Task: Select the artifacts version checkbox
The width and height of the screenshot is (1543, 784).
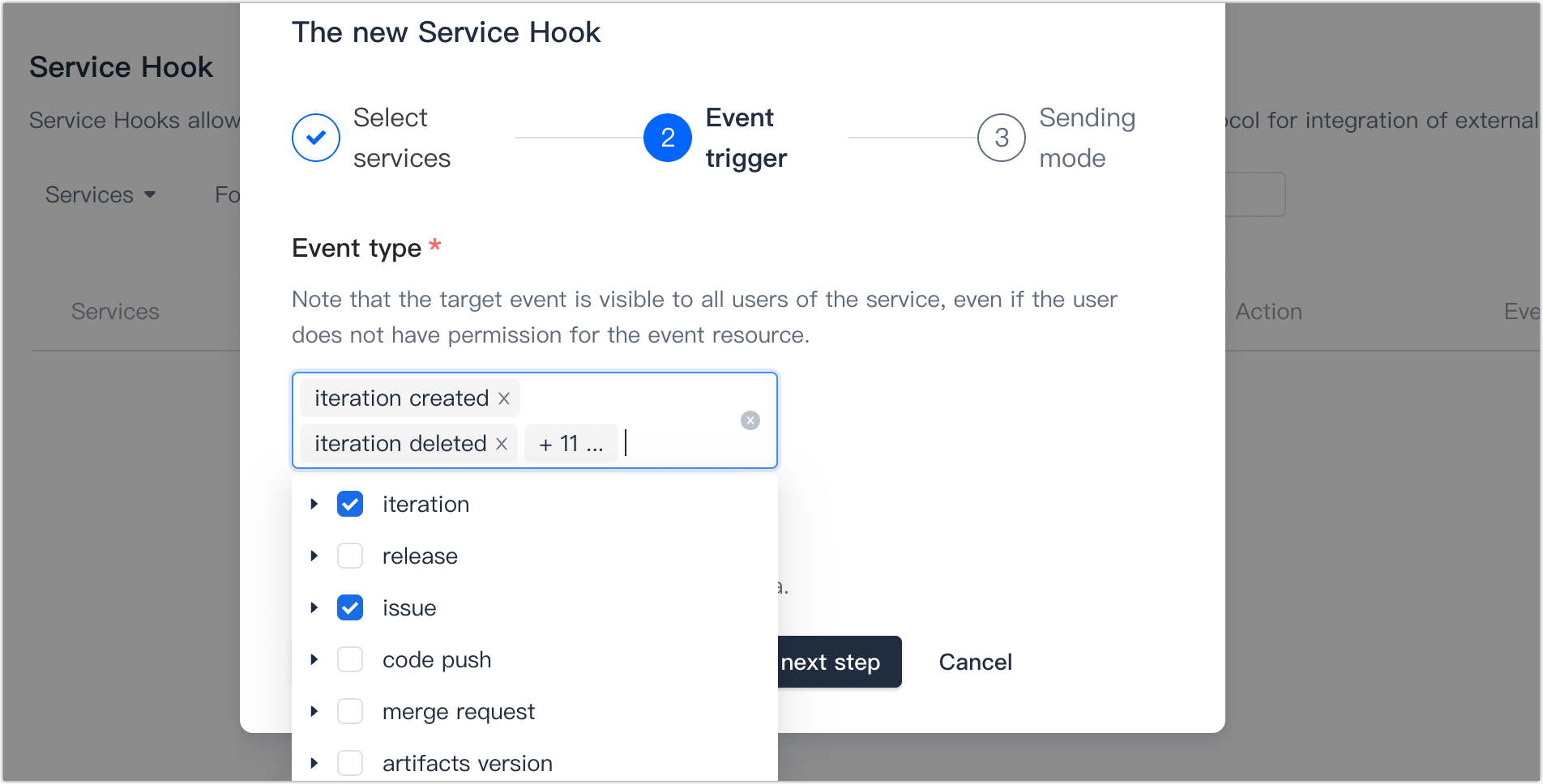Action: [350, 763]
